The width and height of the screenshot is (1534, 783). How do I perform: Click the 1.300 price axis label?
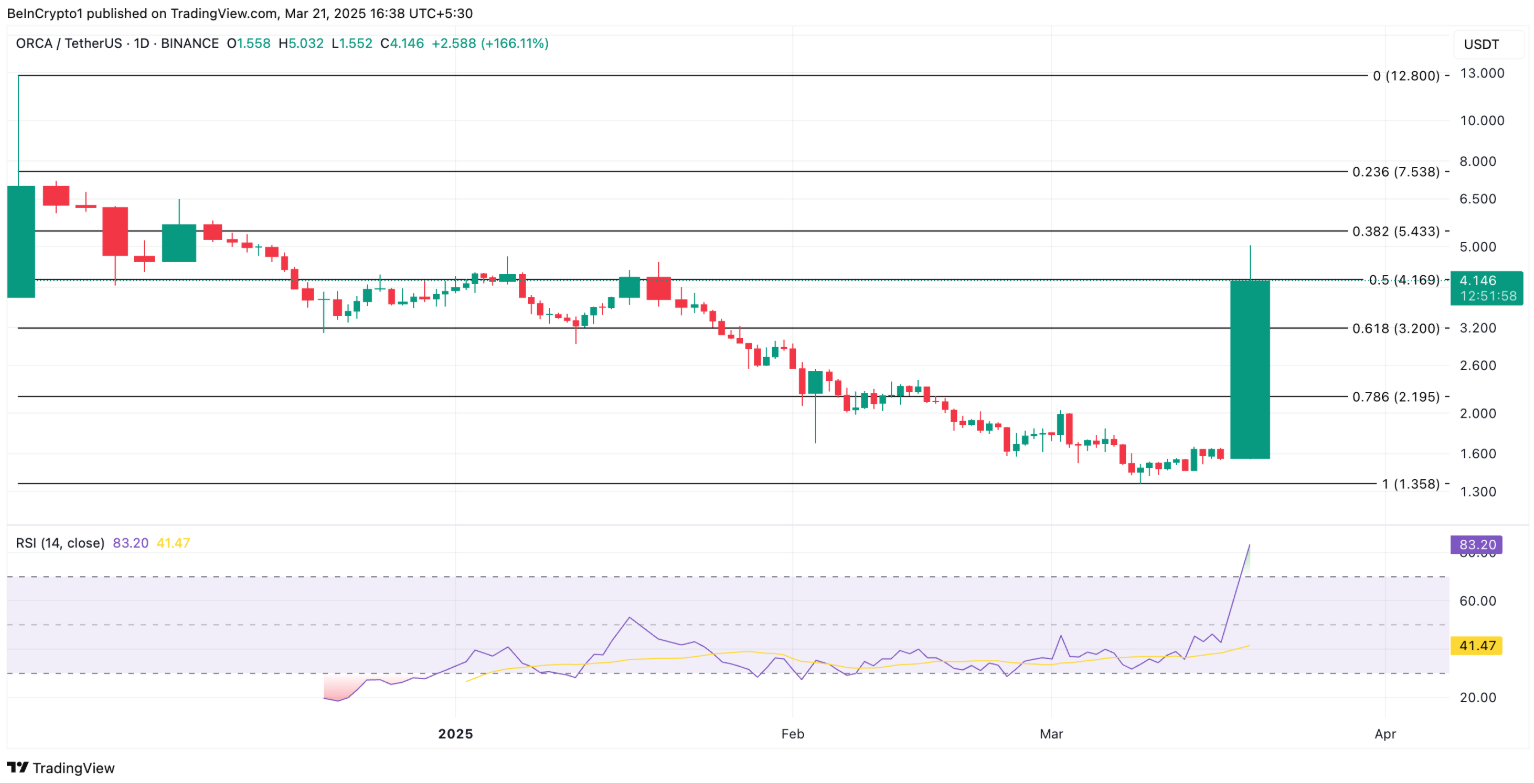click(x=1479, y=492)
